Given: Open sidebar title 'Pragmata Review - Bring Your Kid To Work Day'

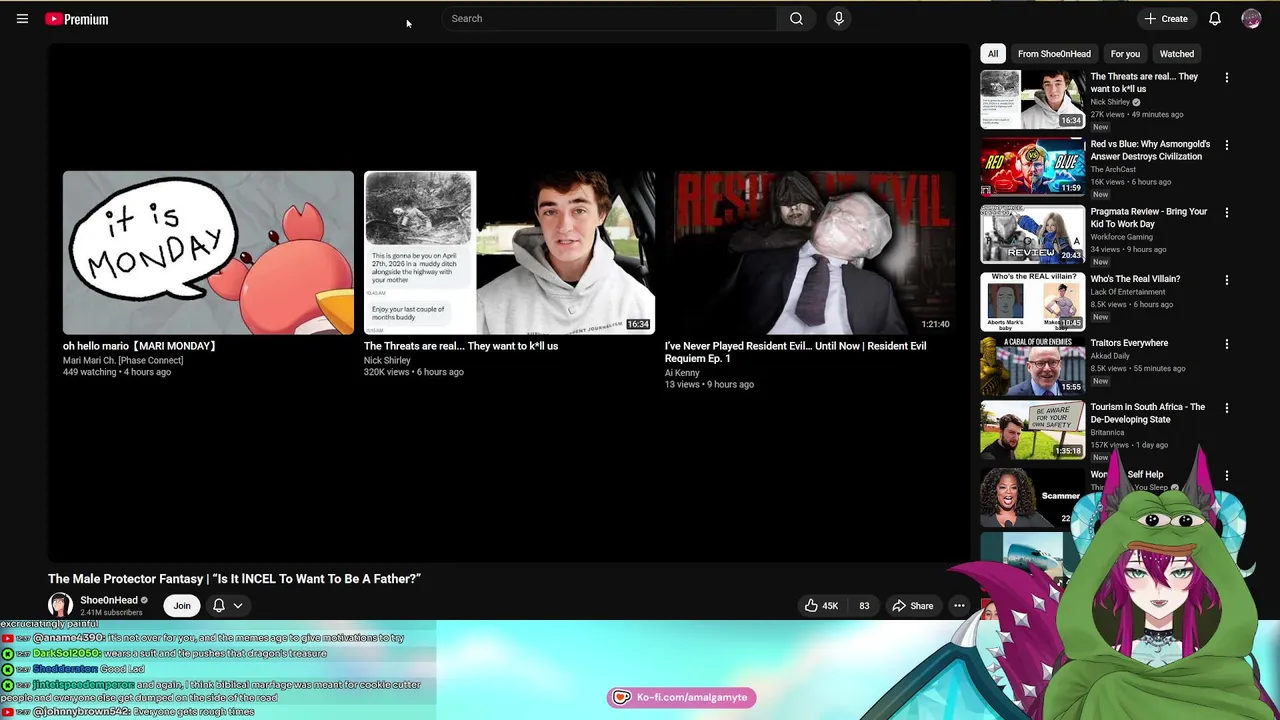Looking at the screenshot, I should [x=1149, y=218].
